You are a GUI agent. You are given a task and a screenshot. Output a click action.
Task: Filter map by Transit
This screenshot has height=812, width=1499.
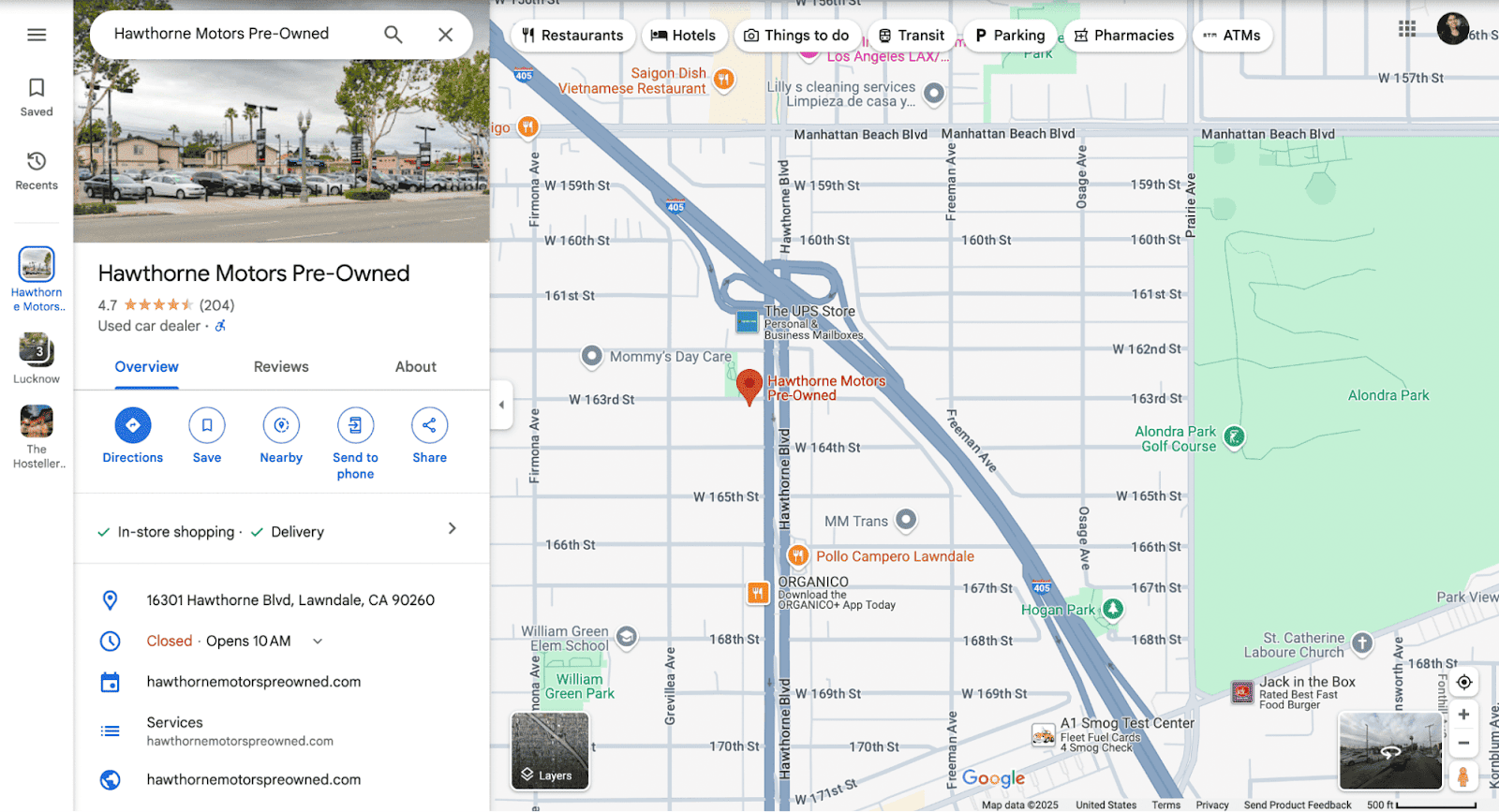click(912, 36)
